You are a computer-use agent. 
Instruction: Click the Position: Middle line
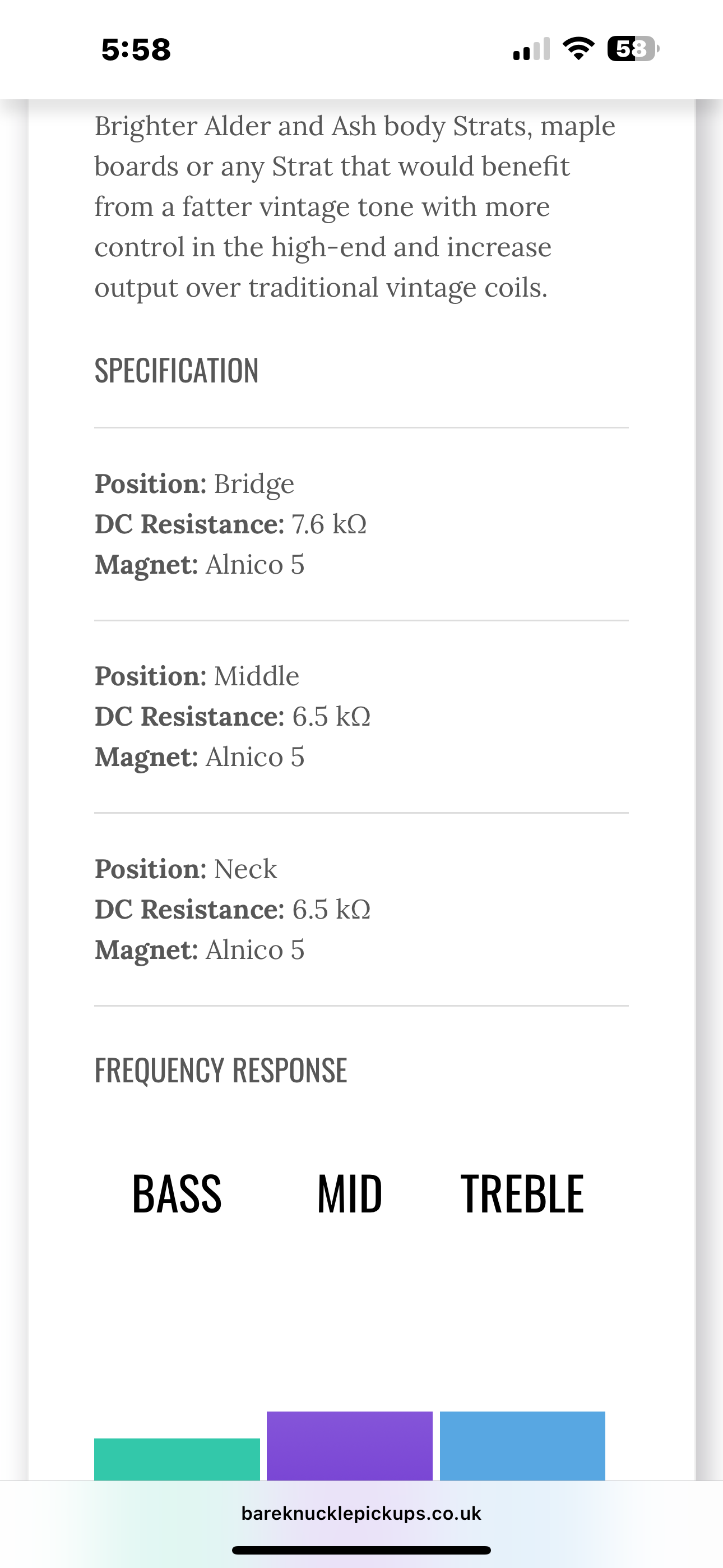coord(197,676)
